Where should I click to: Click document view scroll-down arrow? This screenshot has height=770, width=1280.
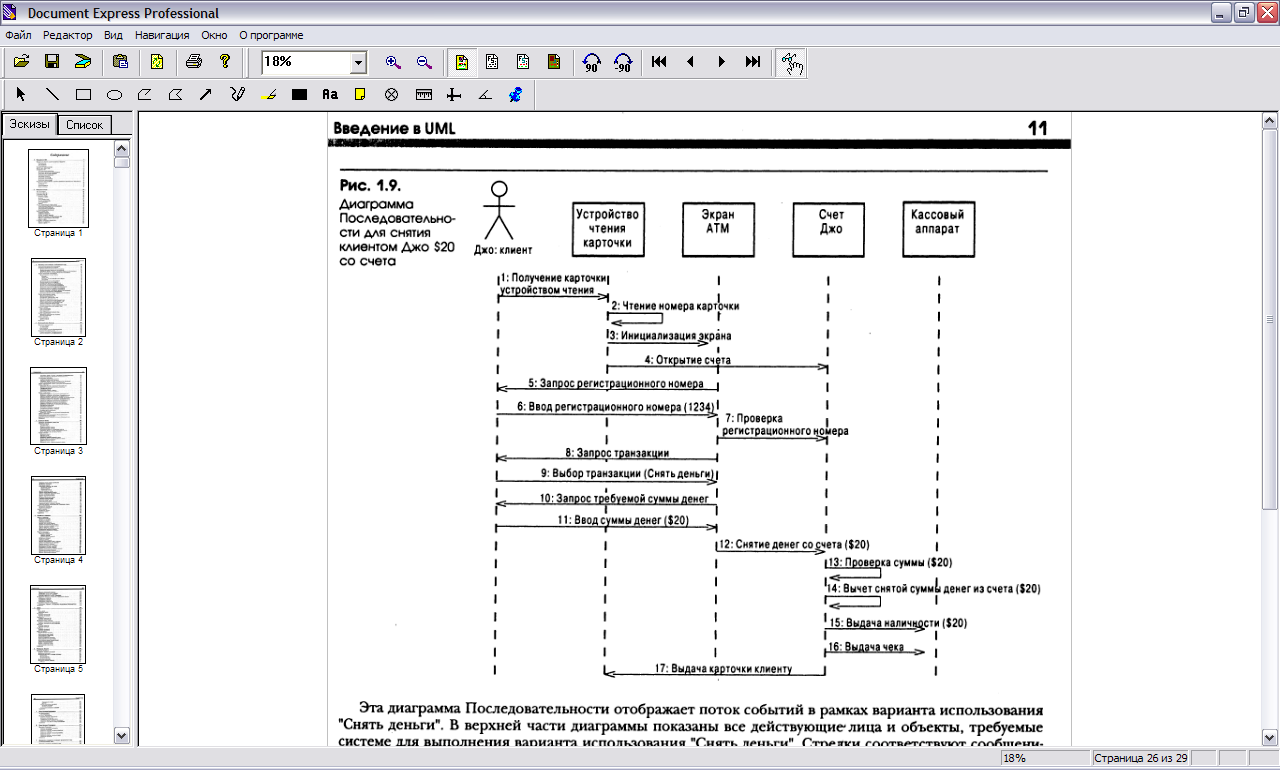1271,737
